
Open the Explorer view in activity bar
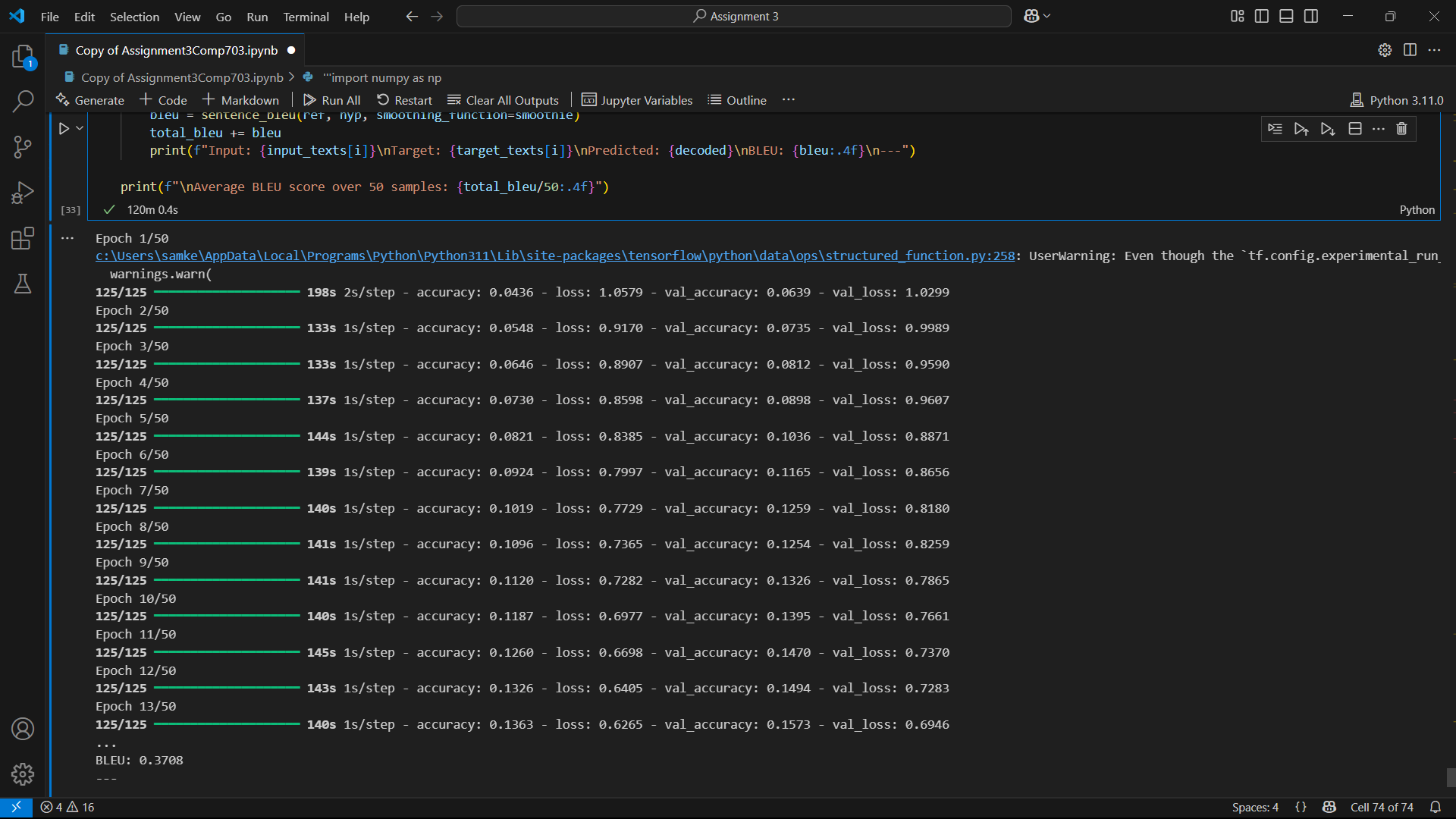(x=23, y=57)
